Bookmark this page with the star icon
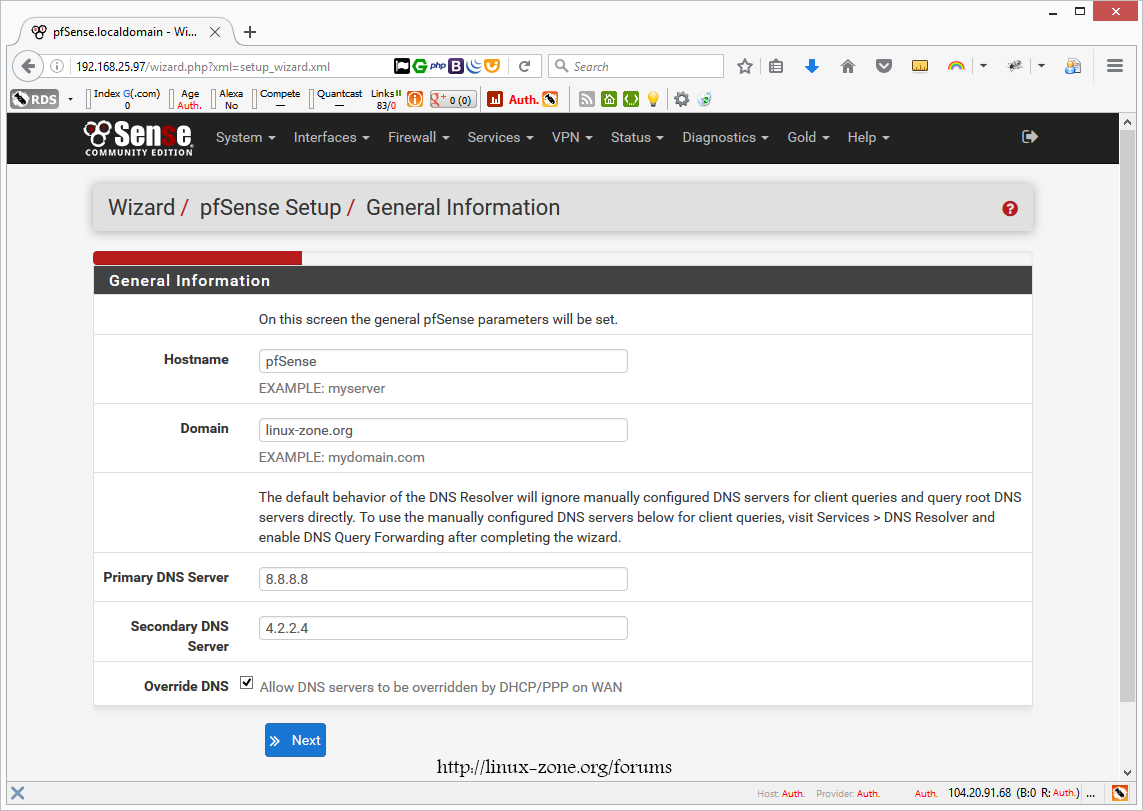Image resolution: width=1143 pixels, height=811 pixels. 745,66
